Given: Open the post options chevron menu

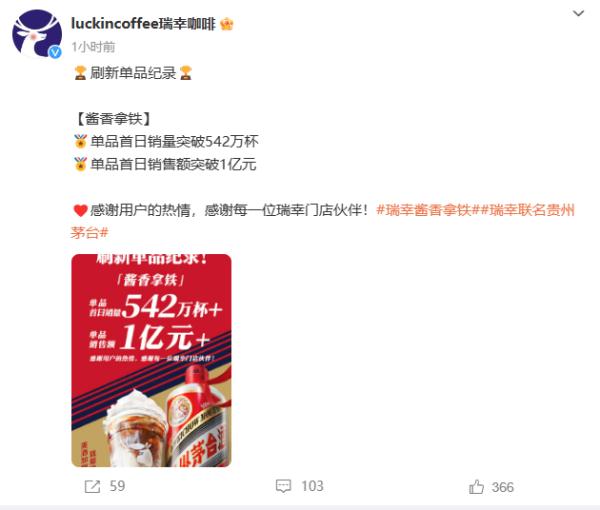Looking at the screenshot, I should [578, 14].
